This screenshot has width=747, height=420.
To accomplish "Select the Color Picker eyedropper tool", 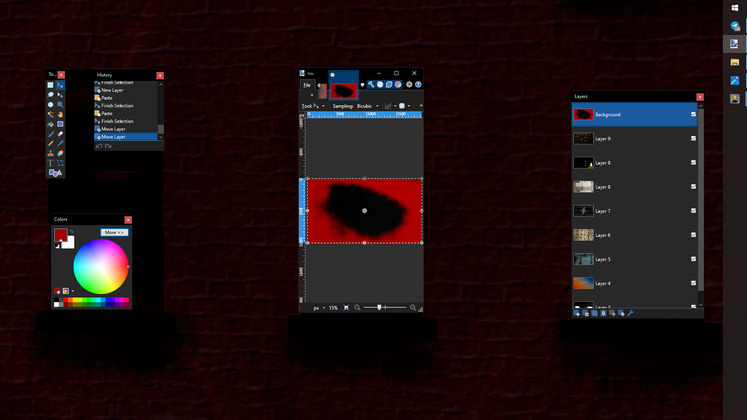I will (60, 144).
